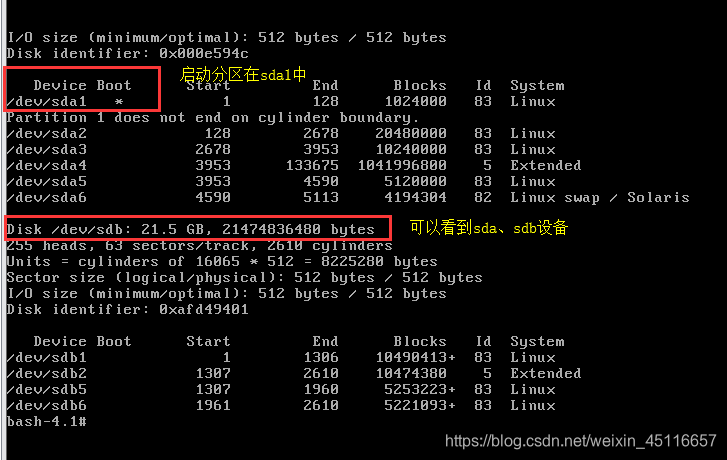Screen dimensions: 727x460
Task: Click the yellow sda、sdb annotation text
Action: [x=489, y=228]
